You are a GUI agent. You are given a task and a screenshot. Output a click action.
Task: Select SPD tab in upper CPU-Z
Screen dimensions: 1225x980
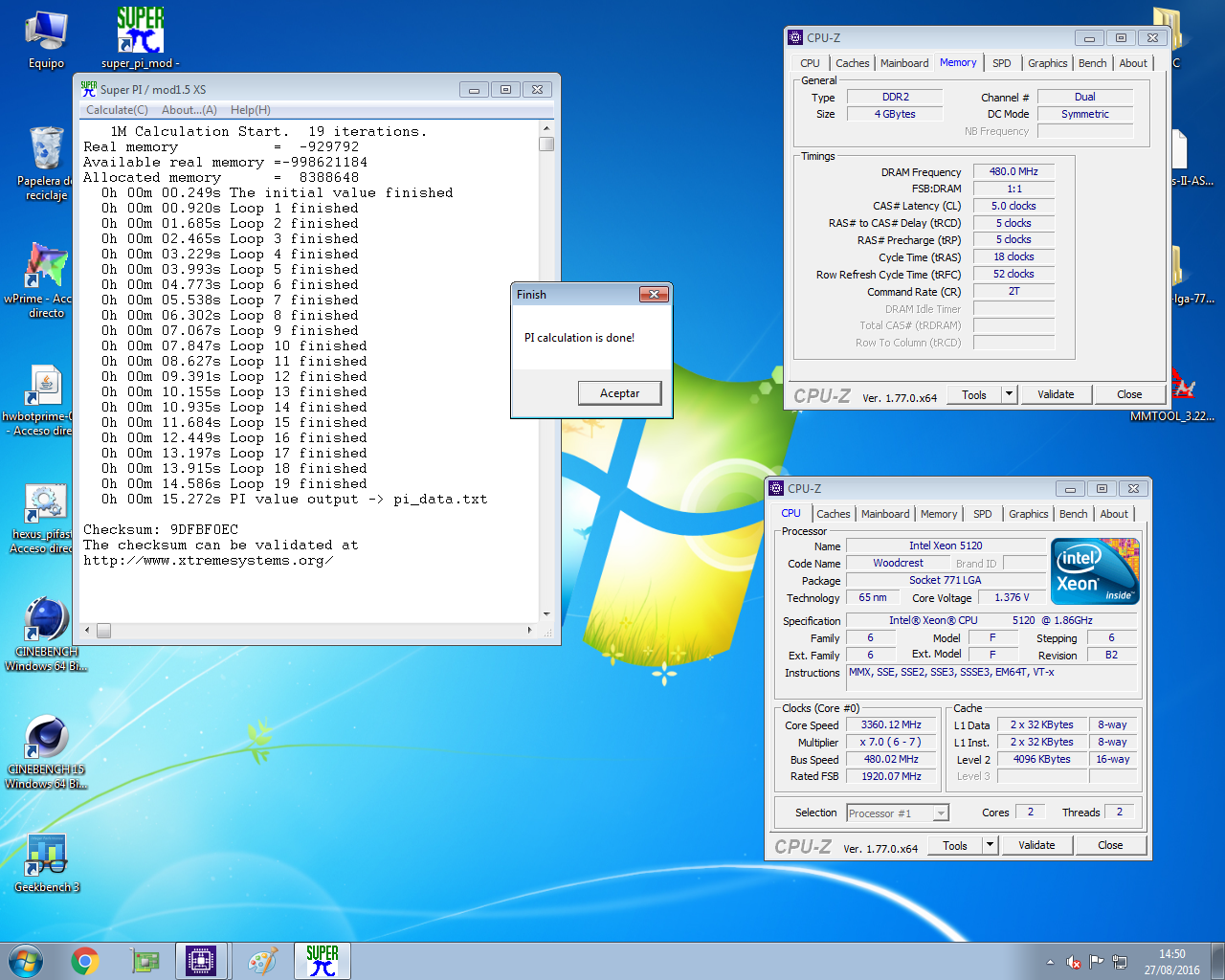pos(1001,63)
